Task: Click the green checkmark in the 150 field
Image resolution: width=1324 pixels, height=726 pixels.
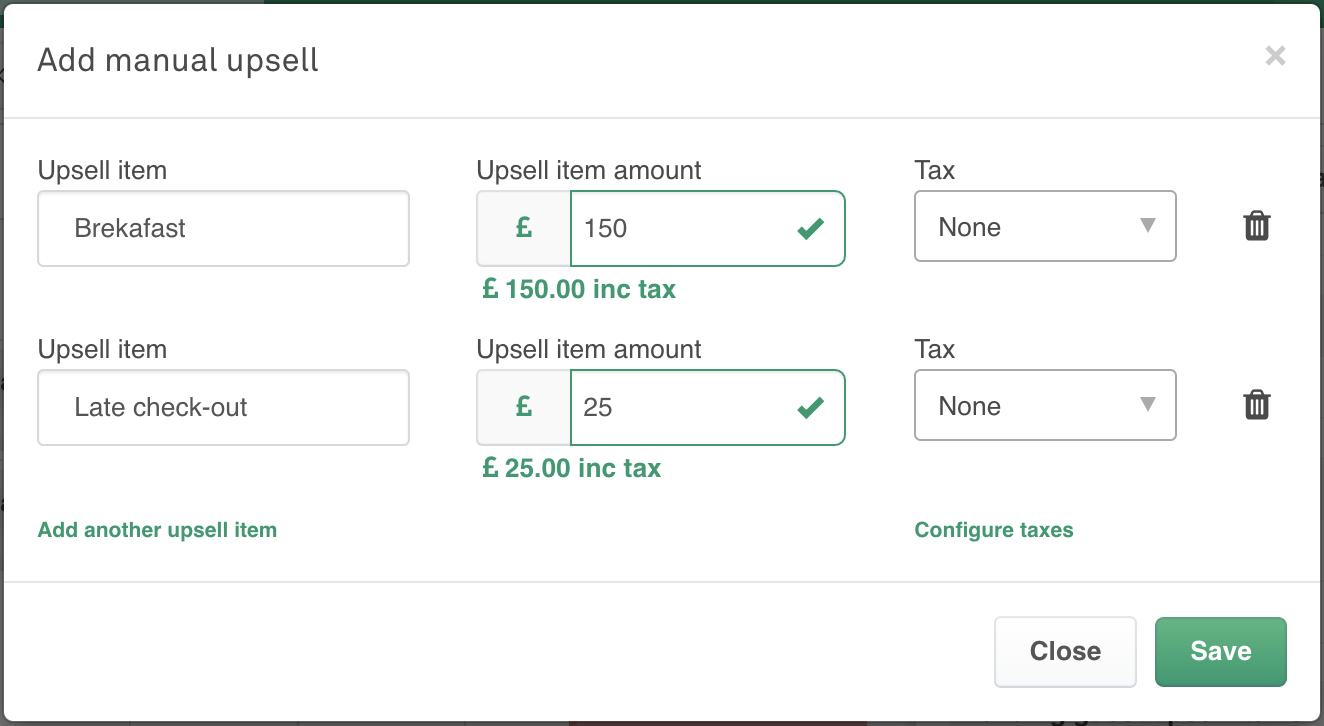Action: pos(810,229)
